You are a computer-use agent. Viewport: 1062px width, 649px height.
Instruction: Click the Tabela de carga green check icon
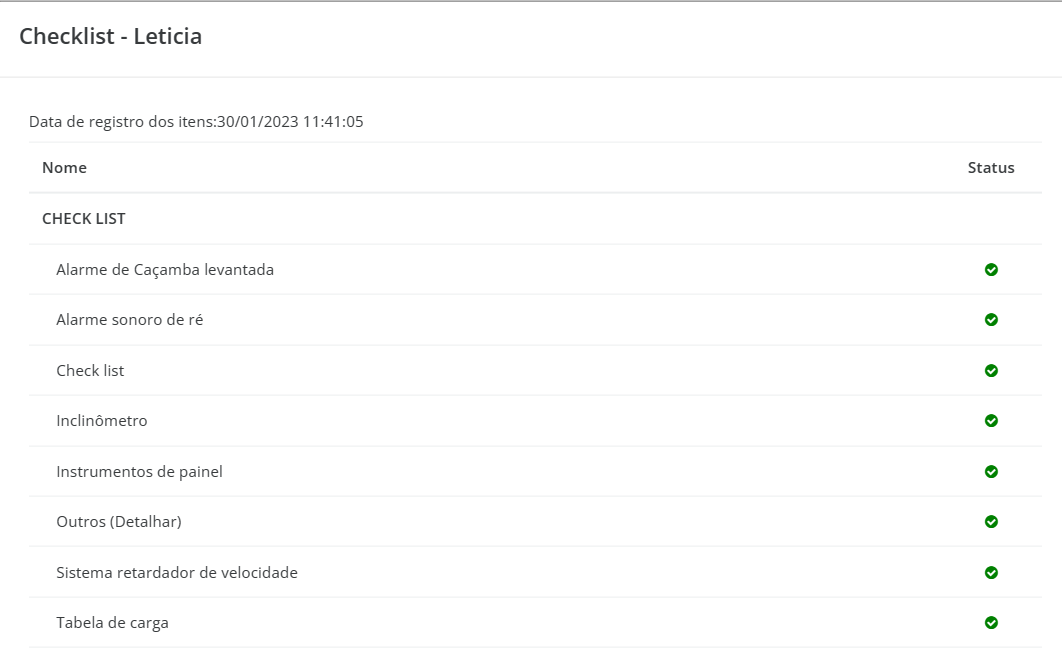991,623
